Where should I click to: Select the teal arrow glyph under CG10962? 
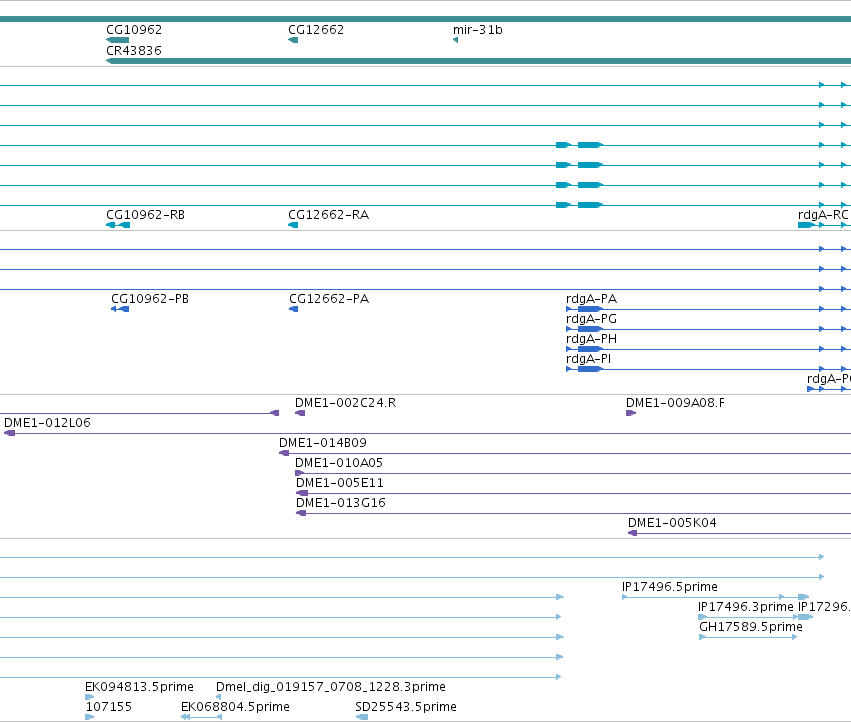coord(118,40)
